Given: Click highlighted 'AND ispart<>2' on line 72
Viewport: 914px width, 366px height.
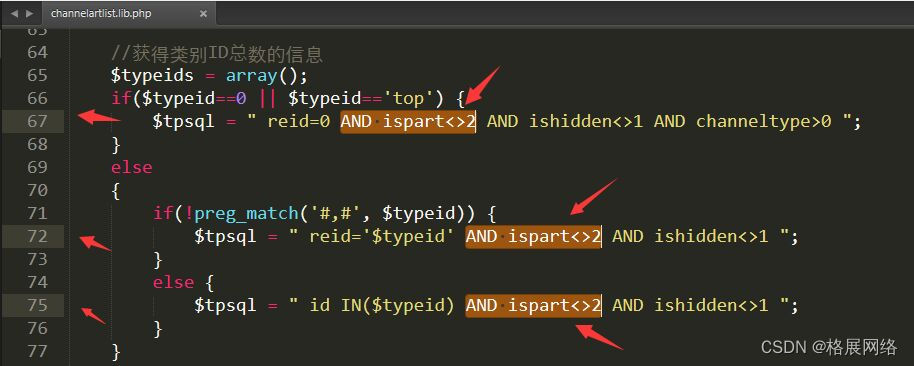Looking at the screenshot, I should (533, 236).
